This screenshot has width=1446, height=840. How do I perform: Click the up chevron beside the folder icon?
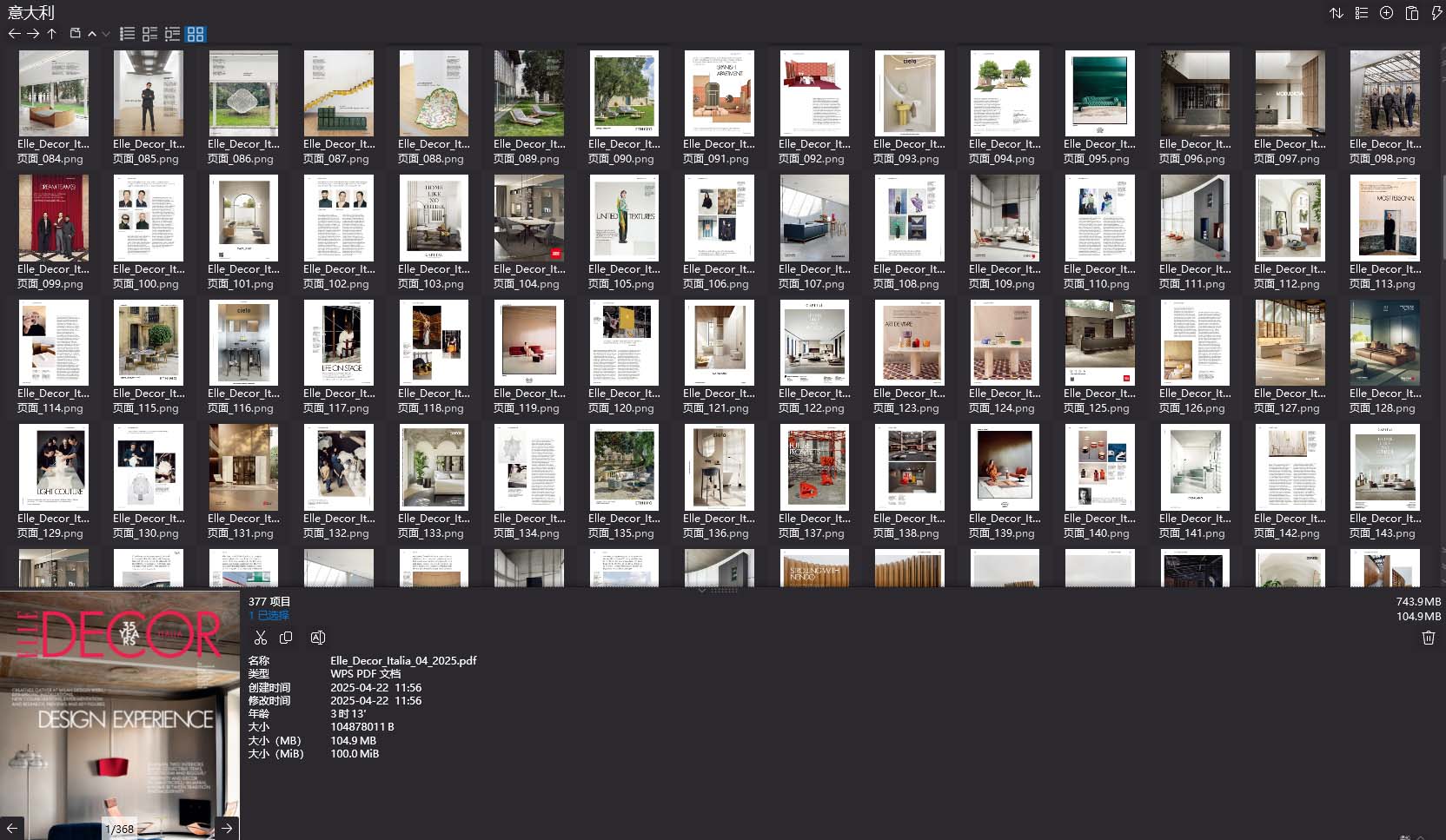(x=92, y=34)
